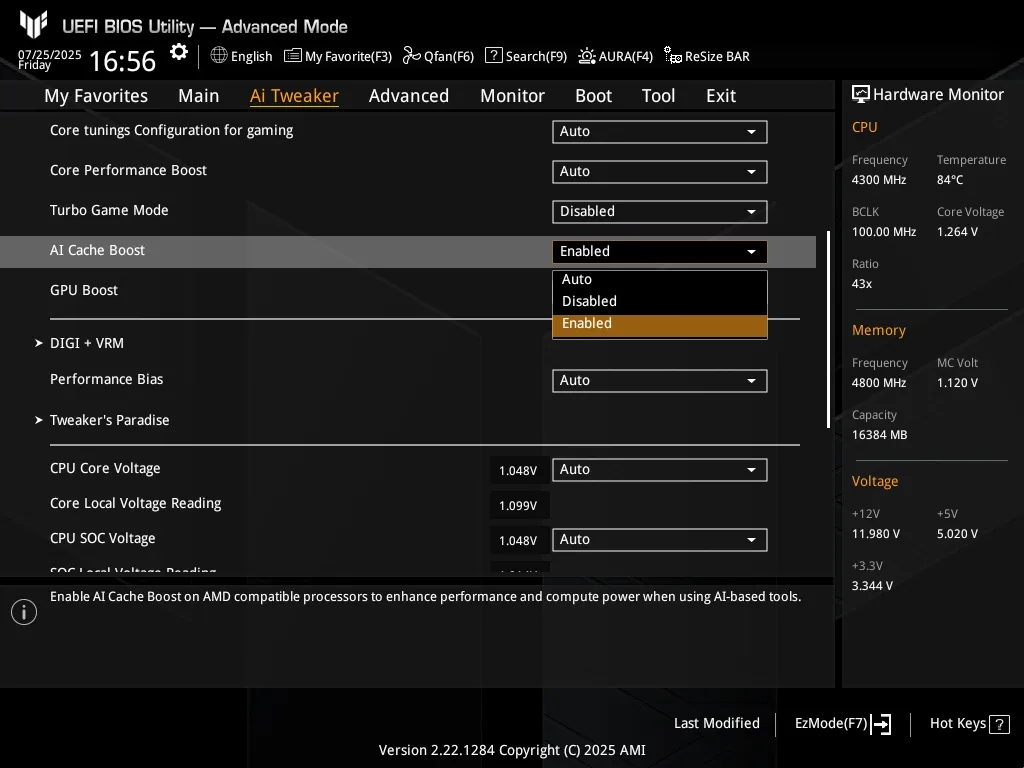This screenshot has height=768, width=1024.
Task: Open the AURA lighting settings
Action: point(615,56)
